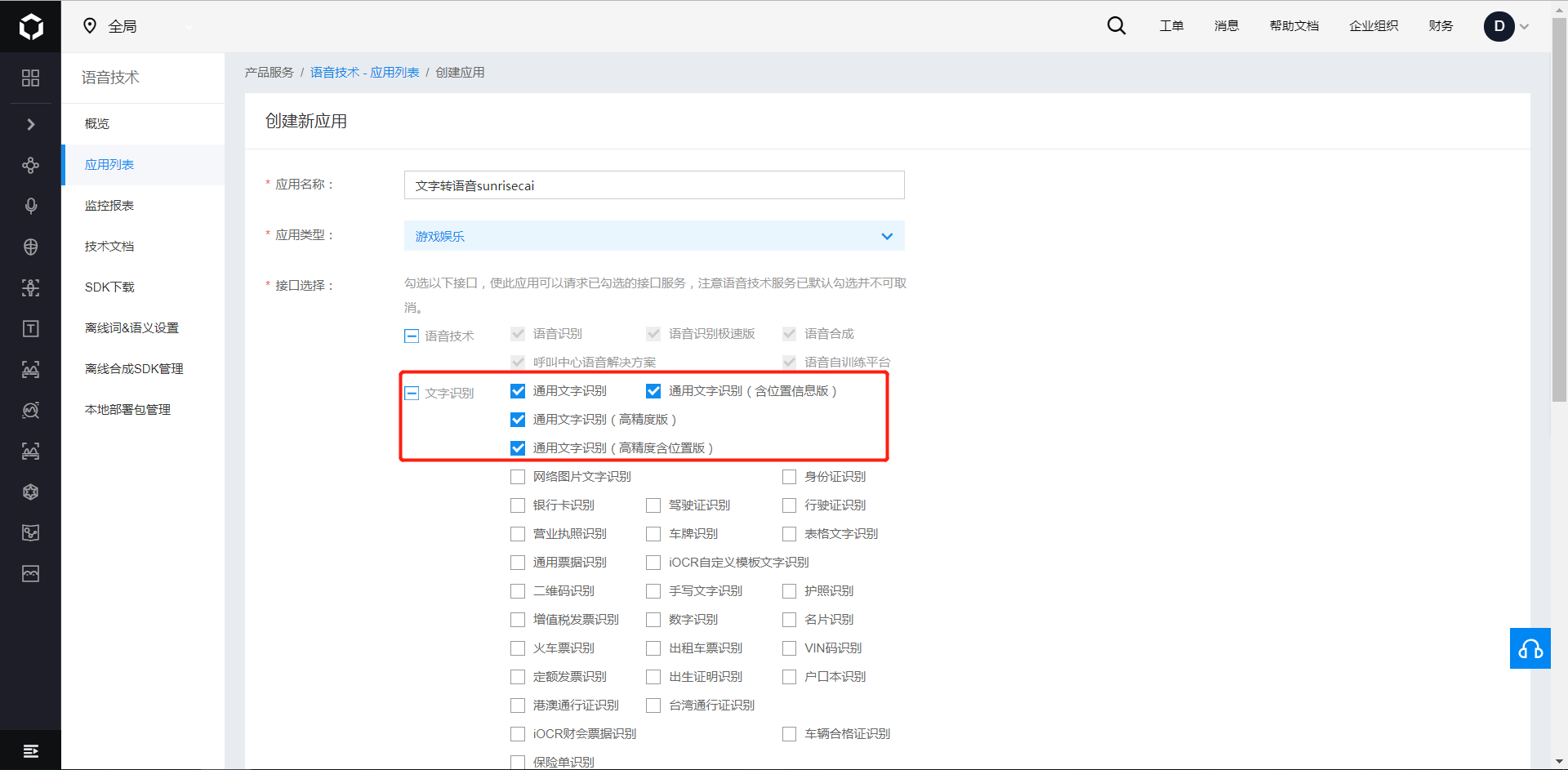Uncheck 通用文字识别(含位置信息版) checkbox

tap(653, 391)
